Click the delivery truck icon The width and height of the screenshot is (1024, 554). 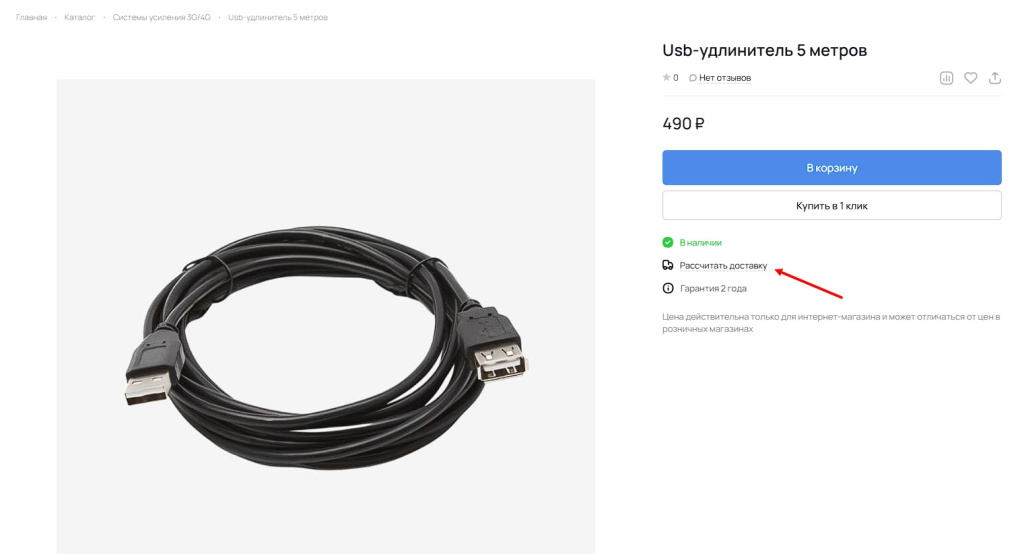pyautogui.click(x=667, y=265)
